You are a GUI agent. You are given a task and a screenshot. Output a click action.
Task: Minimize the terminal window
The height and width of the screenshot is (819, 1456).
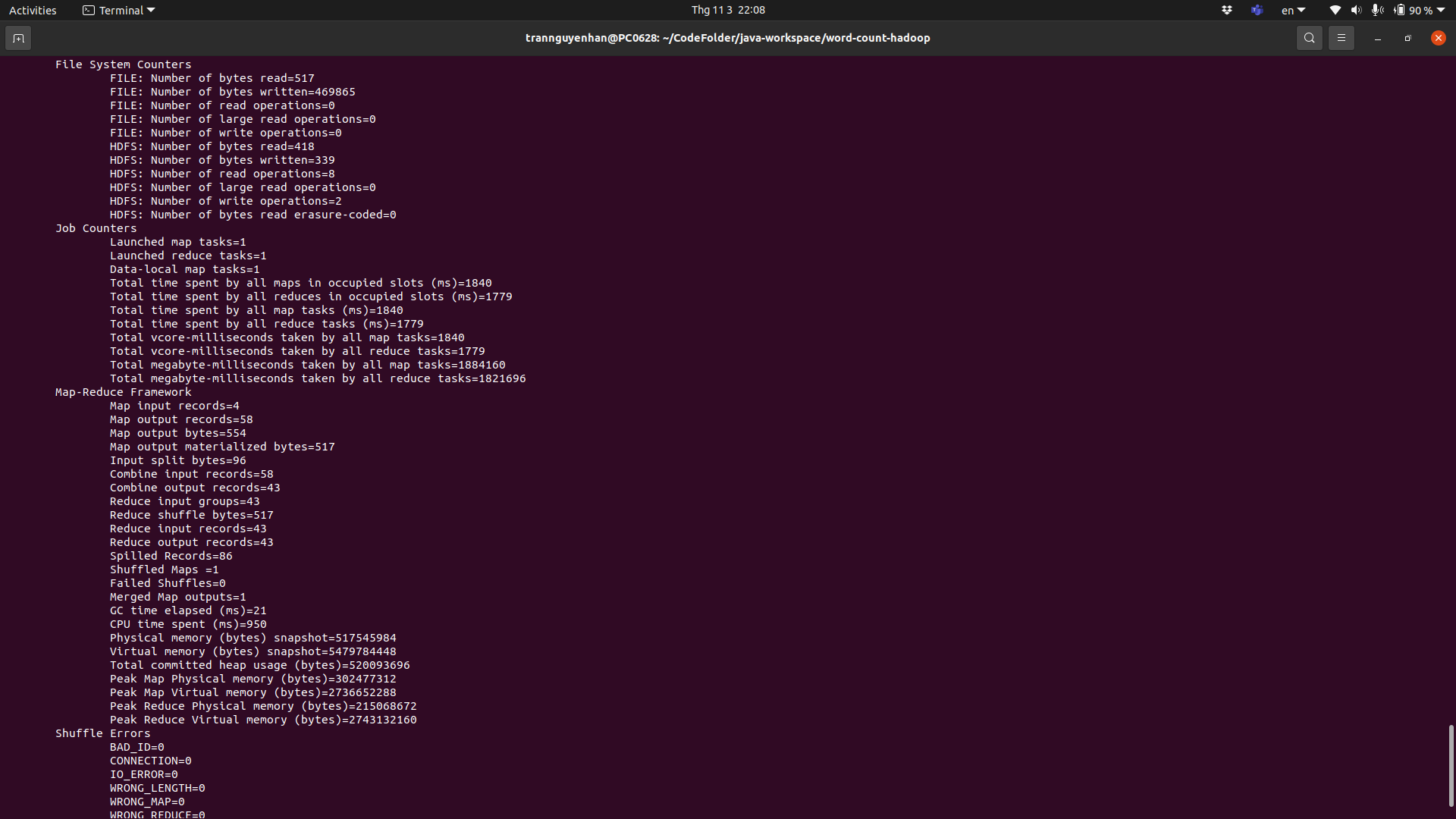(1377, 38)
